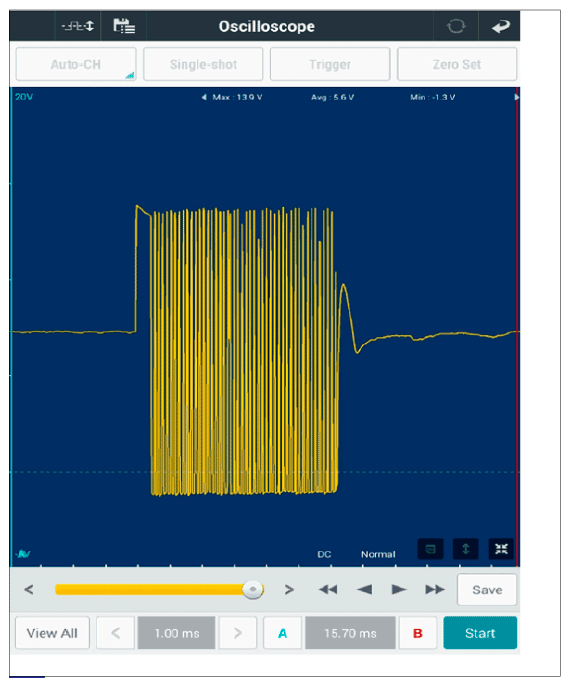Start the oscilloscope capture
This screenshot has width=570, height=687.
[x=480, y=633]
